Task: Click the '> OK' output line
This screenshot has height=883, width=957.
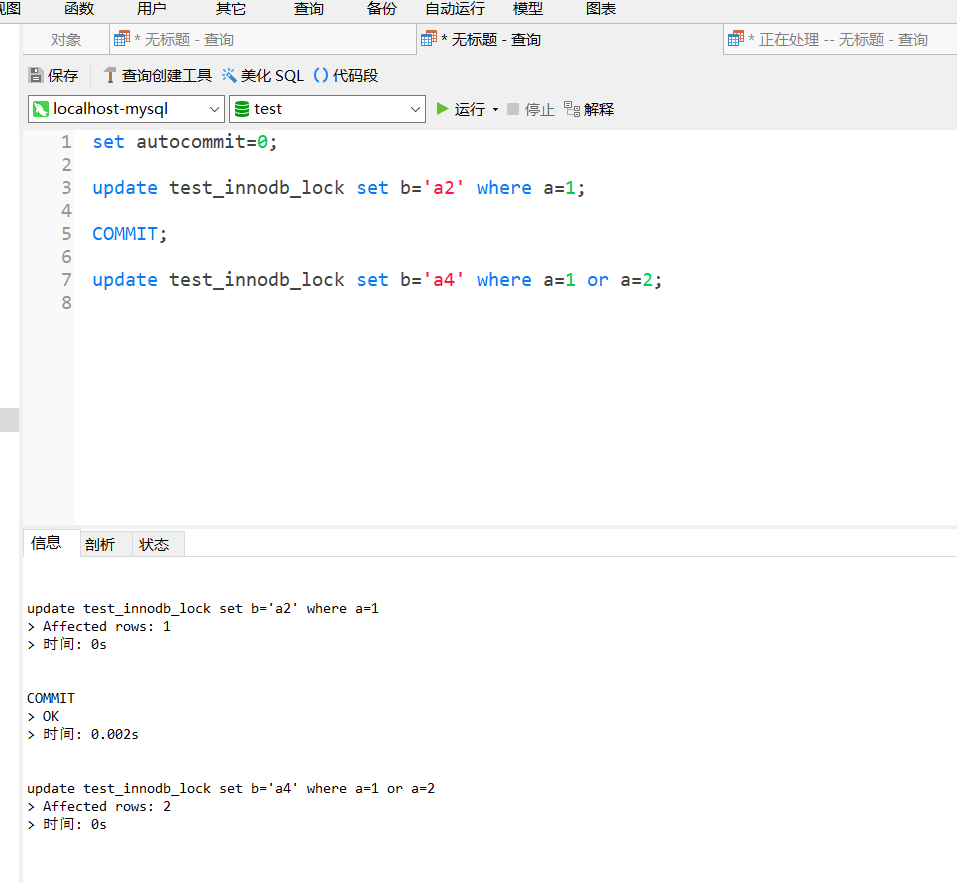Action: click(x=43, y=716)
